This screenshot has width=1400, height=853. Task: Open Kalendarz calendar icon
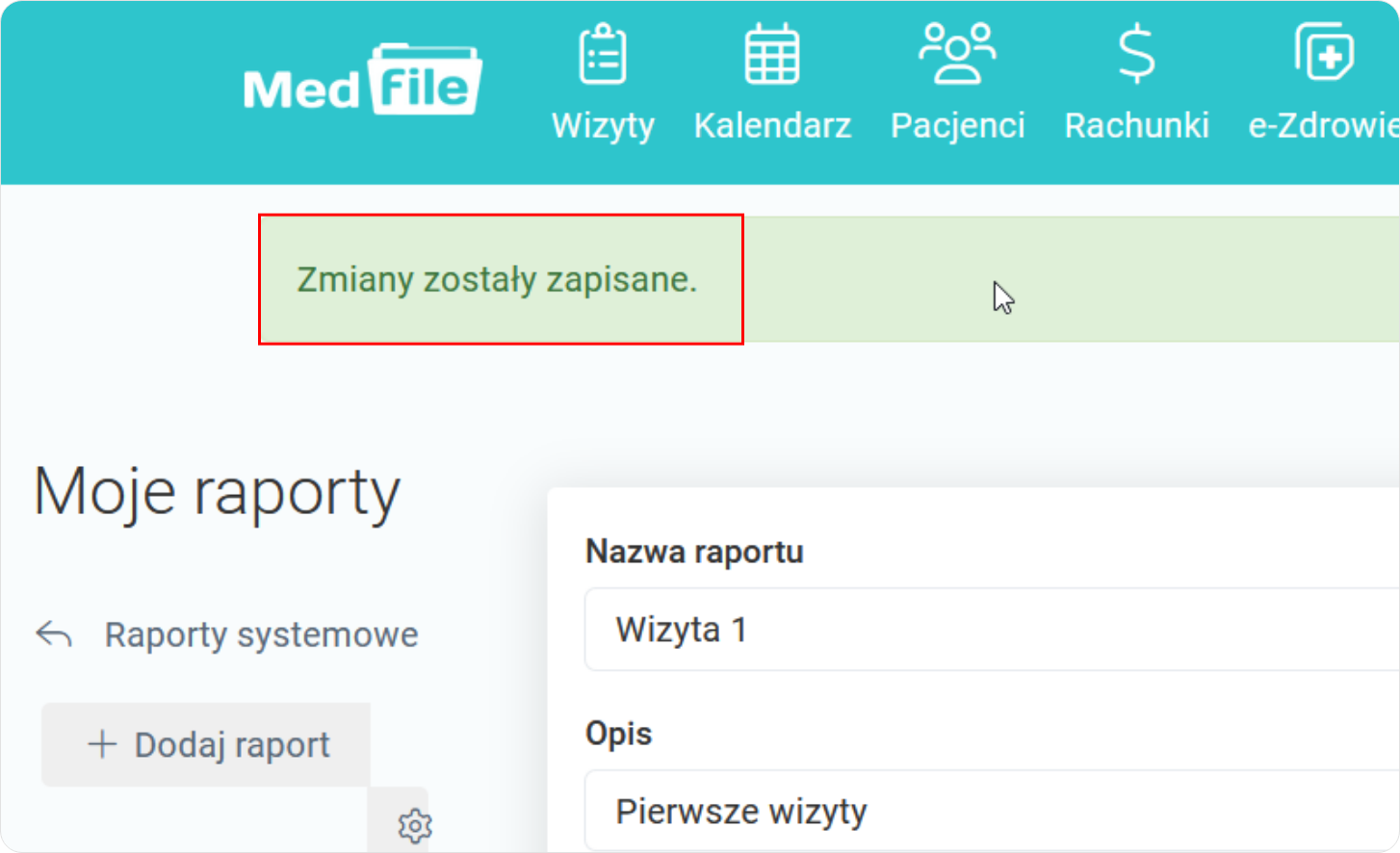click(x=772, y=54)
